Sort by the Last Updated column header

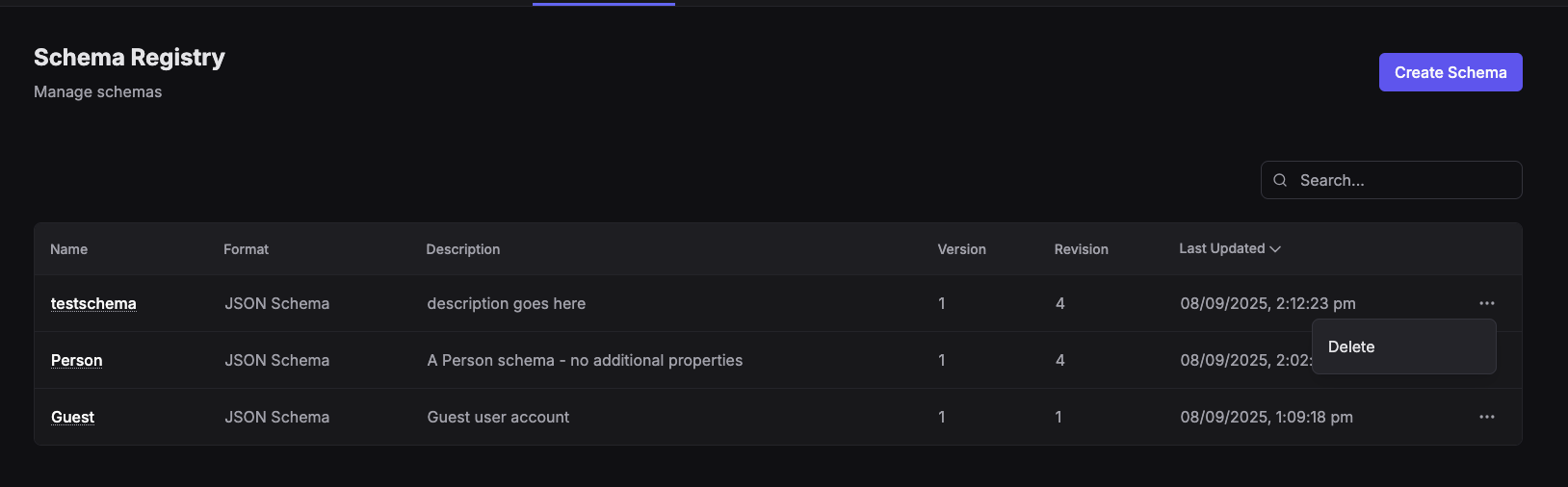[1222, 248]
